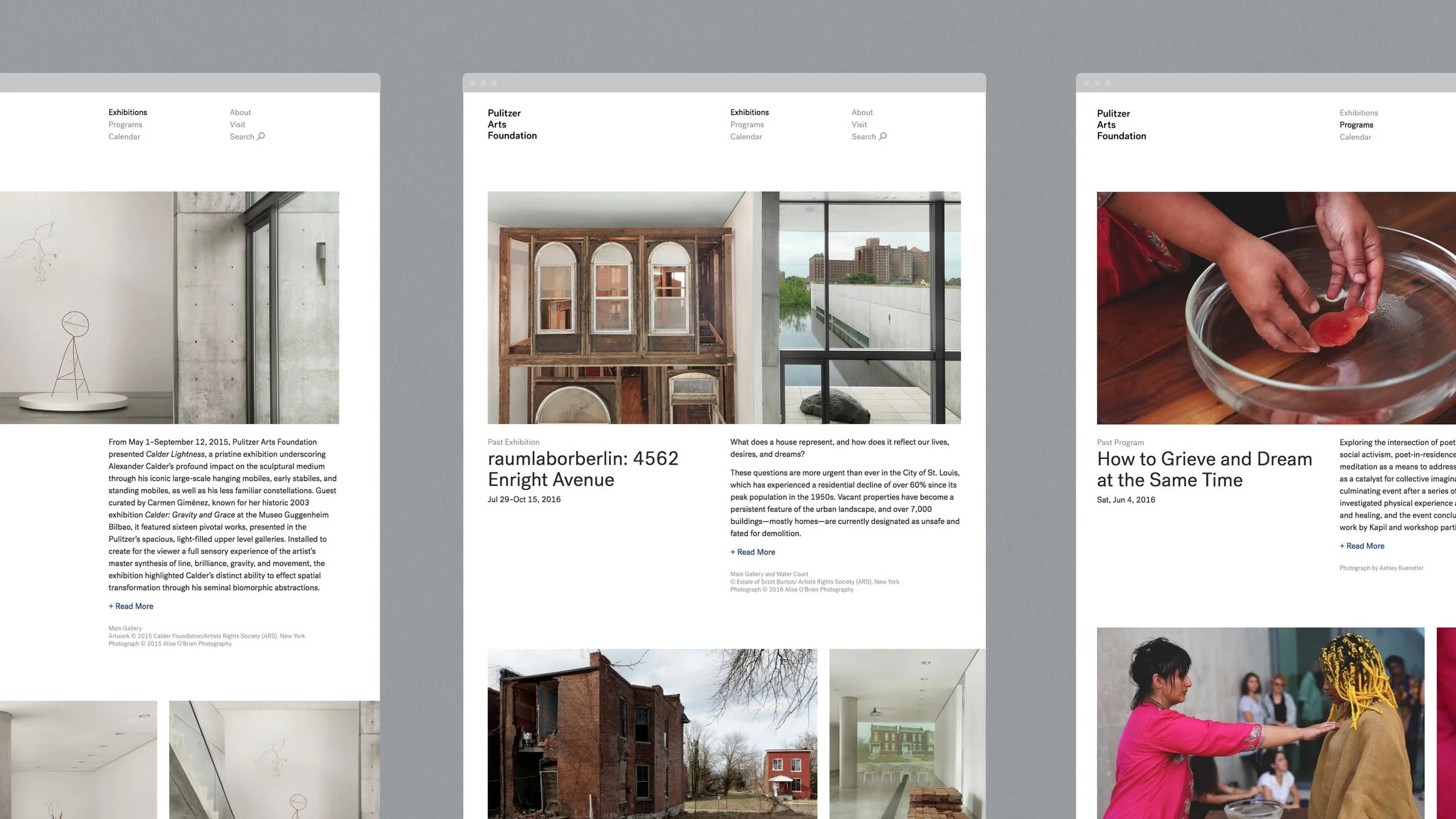The width and height of the screenshot is (1456, 819).
Task: Open About link in the middle window
Action: coord(862,112)
